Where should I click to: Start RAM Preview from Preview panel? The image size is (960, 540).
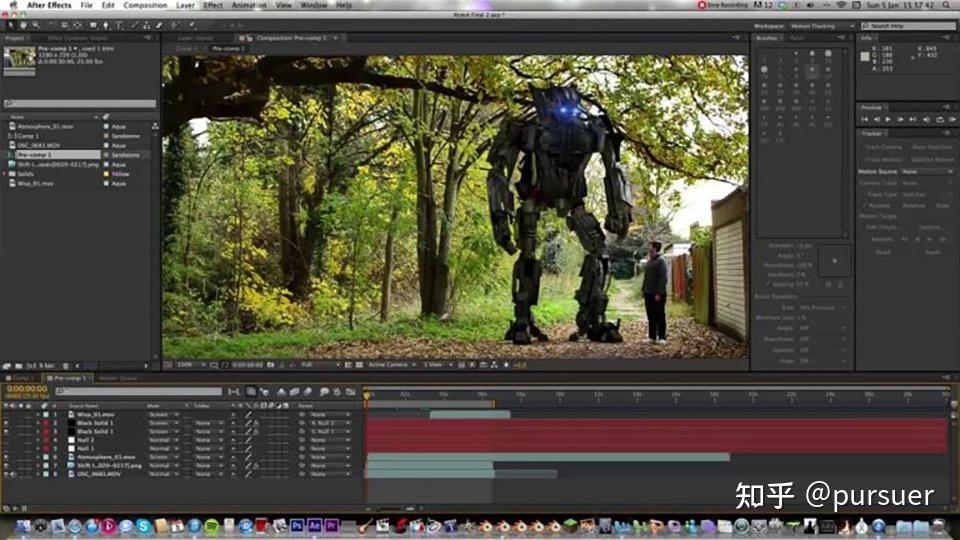pos(951,119)
